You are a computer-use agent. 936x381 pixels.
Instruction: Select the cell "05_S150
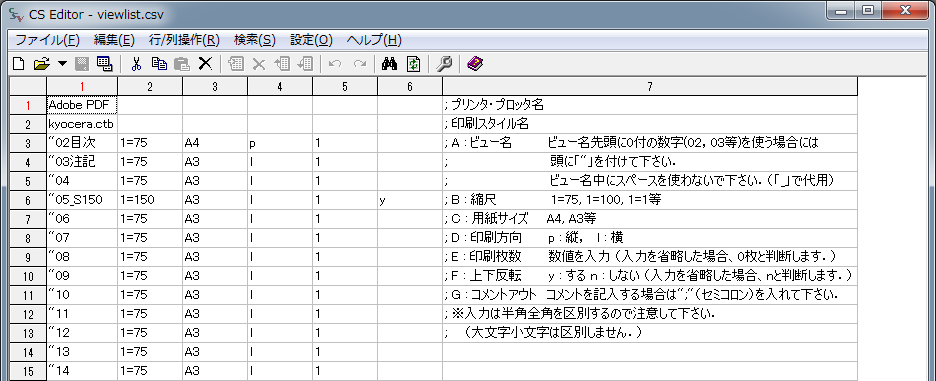(x=82, y=200)
